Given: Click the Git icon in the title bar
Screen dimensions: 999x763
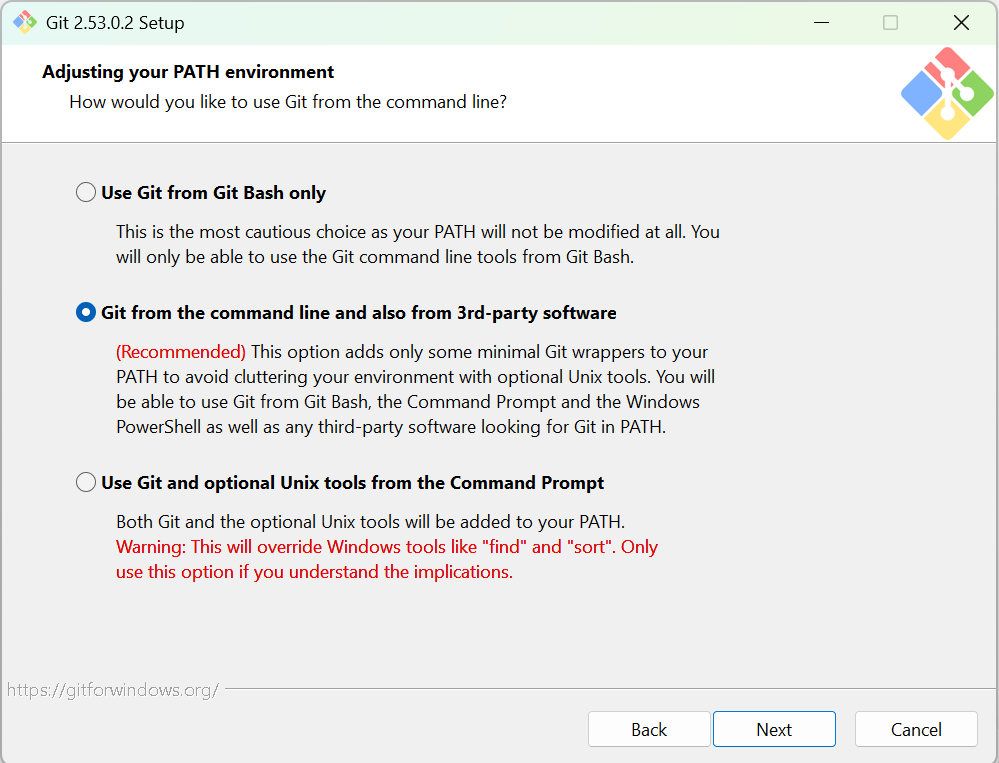Looking at the screenshot, I should (x=25, y=22).
